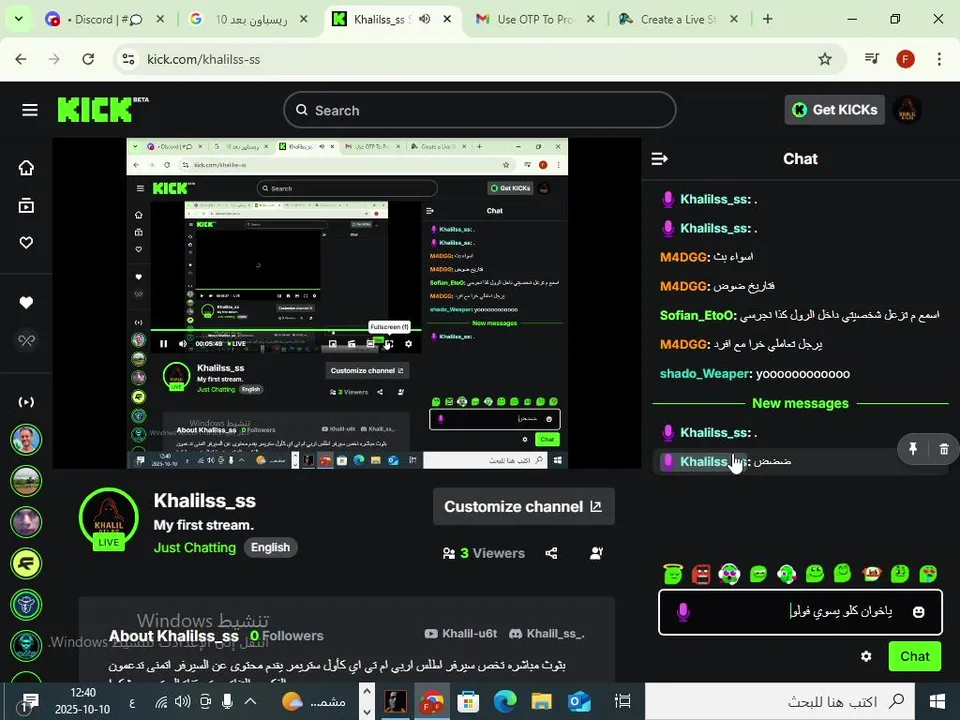
Task: Open the user profile avatar menu
Action: (x=907, y=110)
